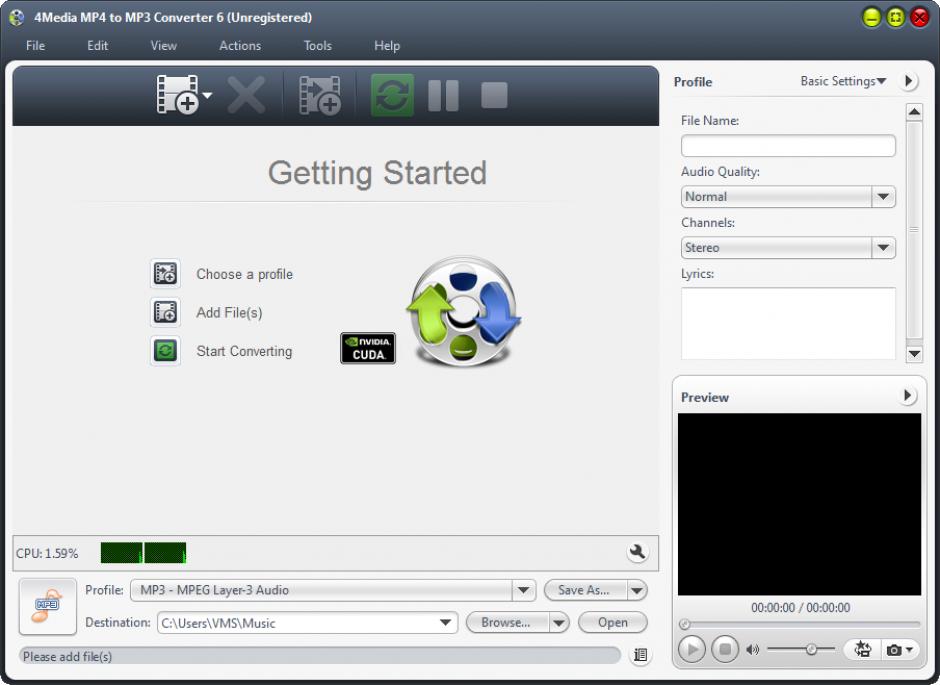
Task: Maximize the converter window
Action: pyautogui.click(x=895, y=17)
